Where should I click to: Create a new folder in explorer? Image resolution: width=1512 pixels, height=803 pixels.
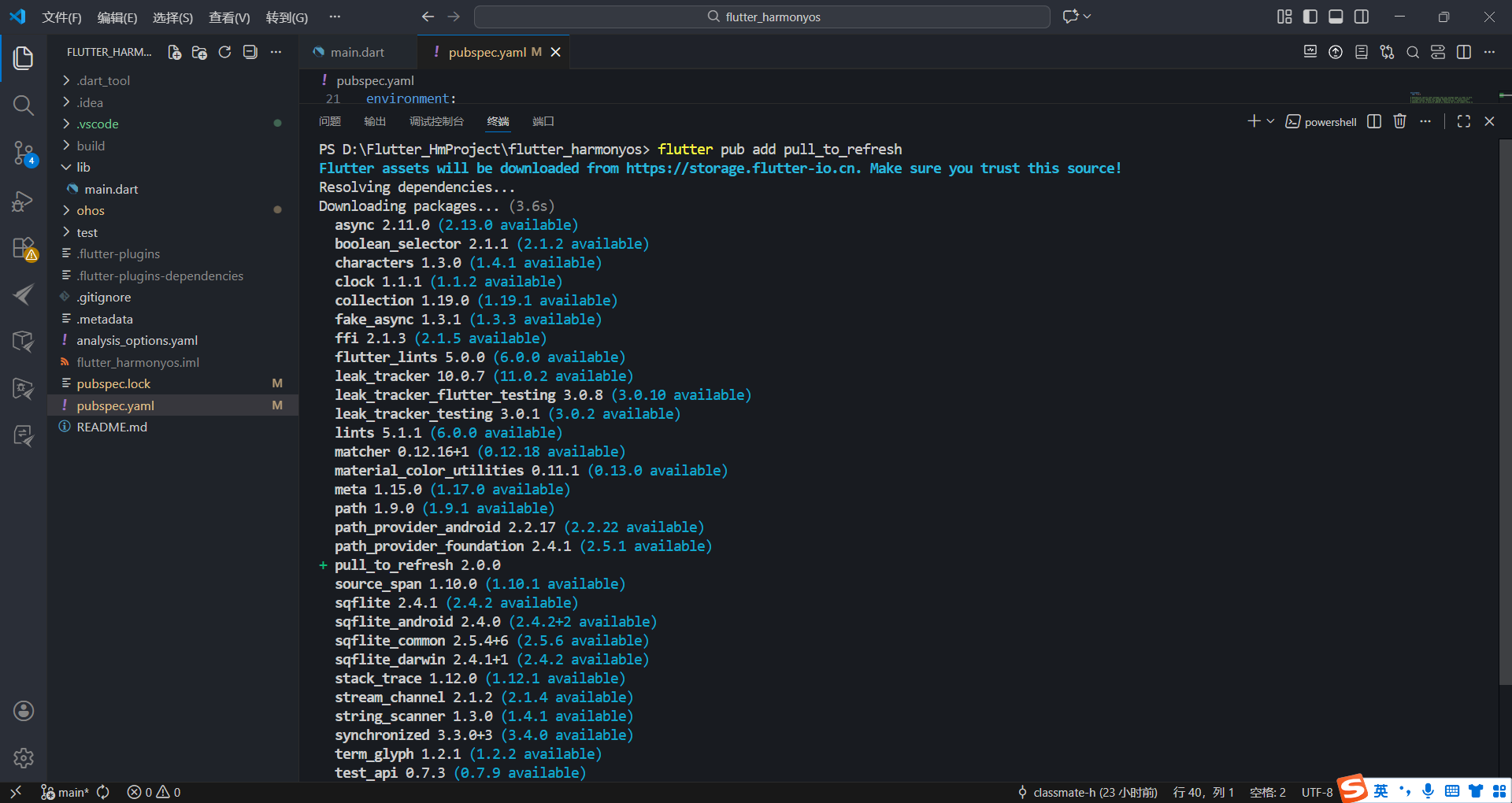click(x=199, y=52)
